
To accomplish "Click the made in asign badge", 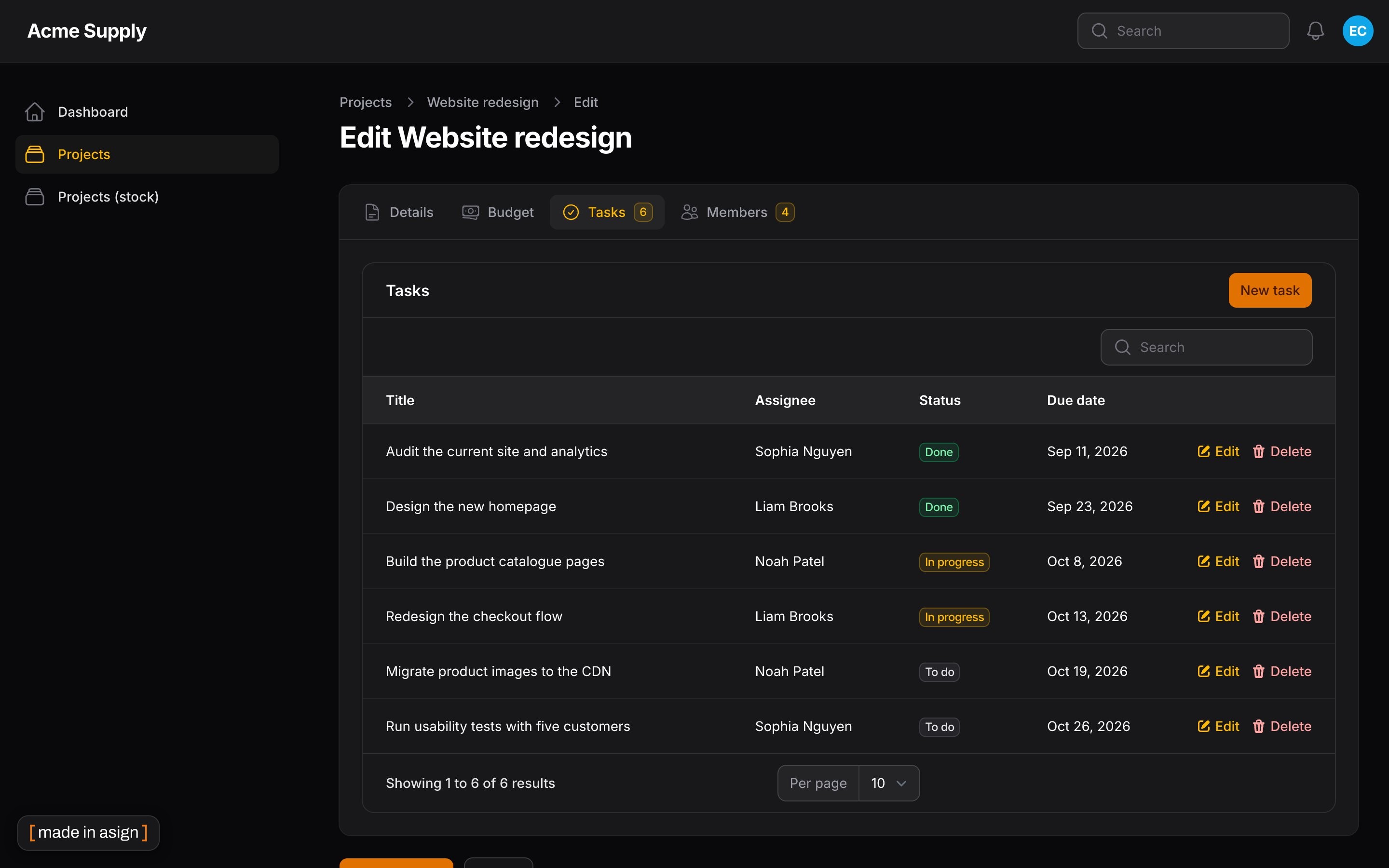I will (x=88, y=832).
